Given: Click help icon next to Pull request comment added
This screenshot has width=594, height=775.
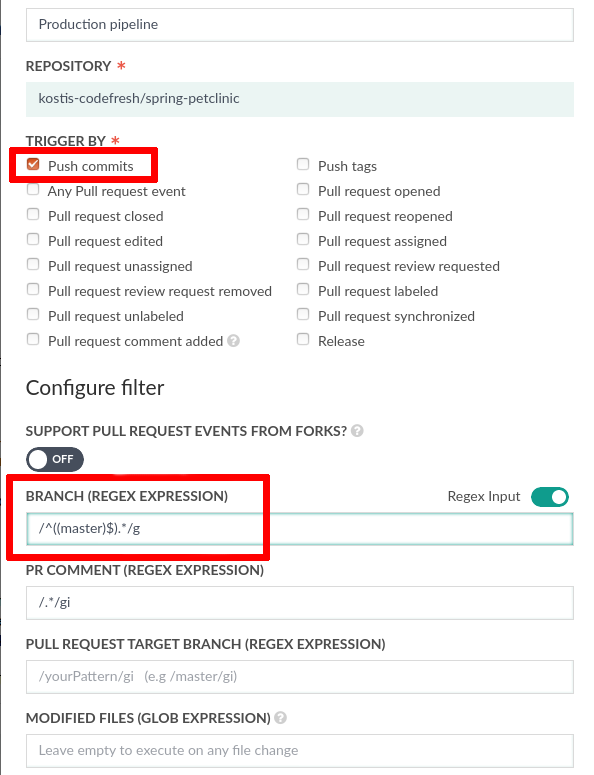Looking at the screenshot, I should (233, 341).
